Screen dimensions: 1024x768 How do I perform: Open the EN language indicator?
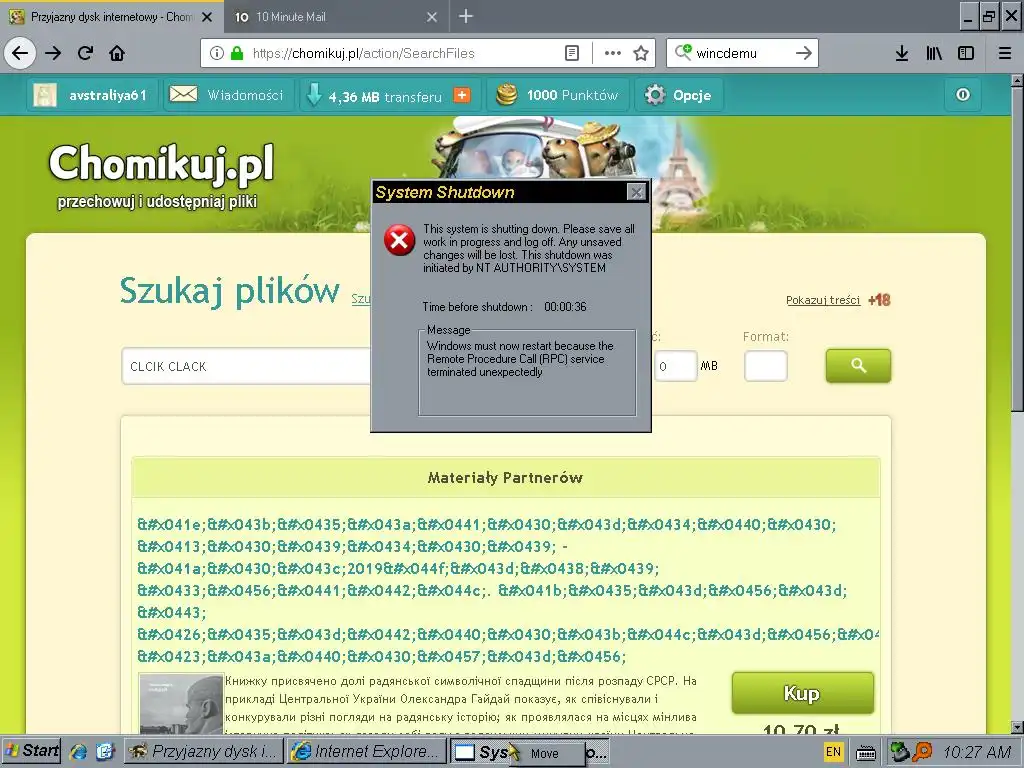coord(833,752)
